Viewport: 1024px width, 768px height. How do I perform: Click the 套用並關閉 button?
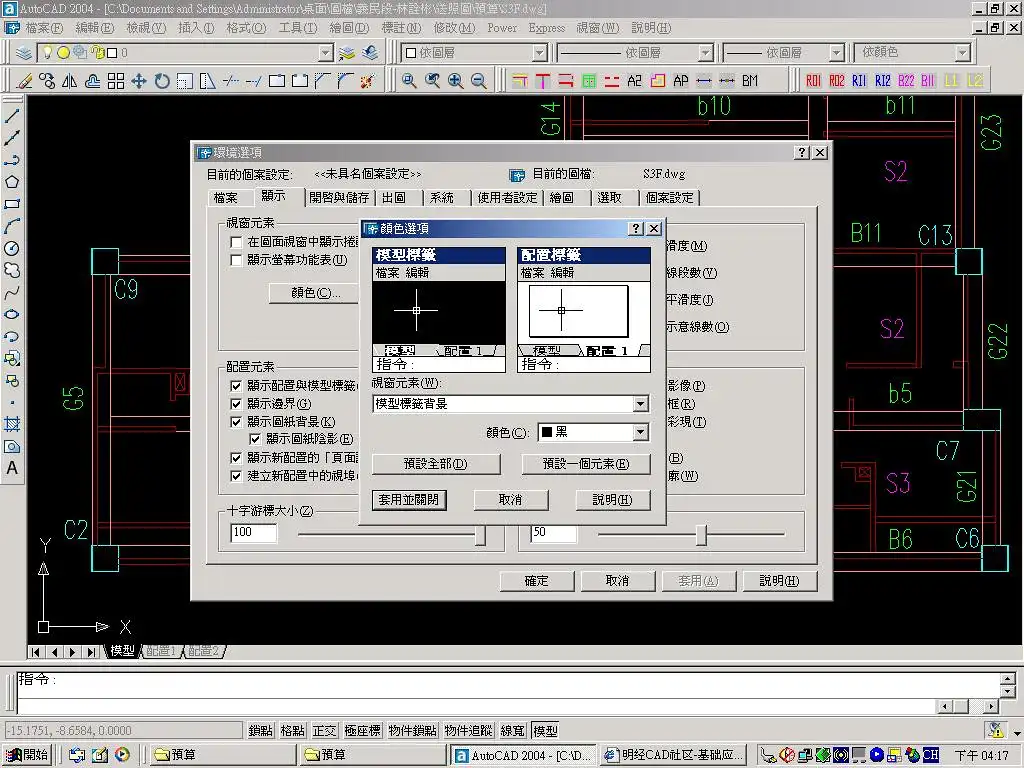point(409,500)
